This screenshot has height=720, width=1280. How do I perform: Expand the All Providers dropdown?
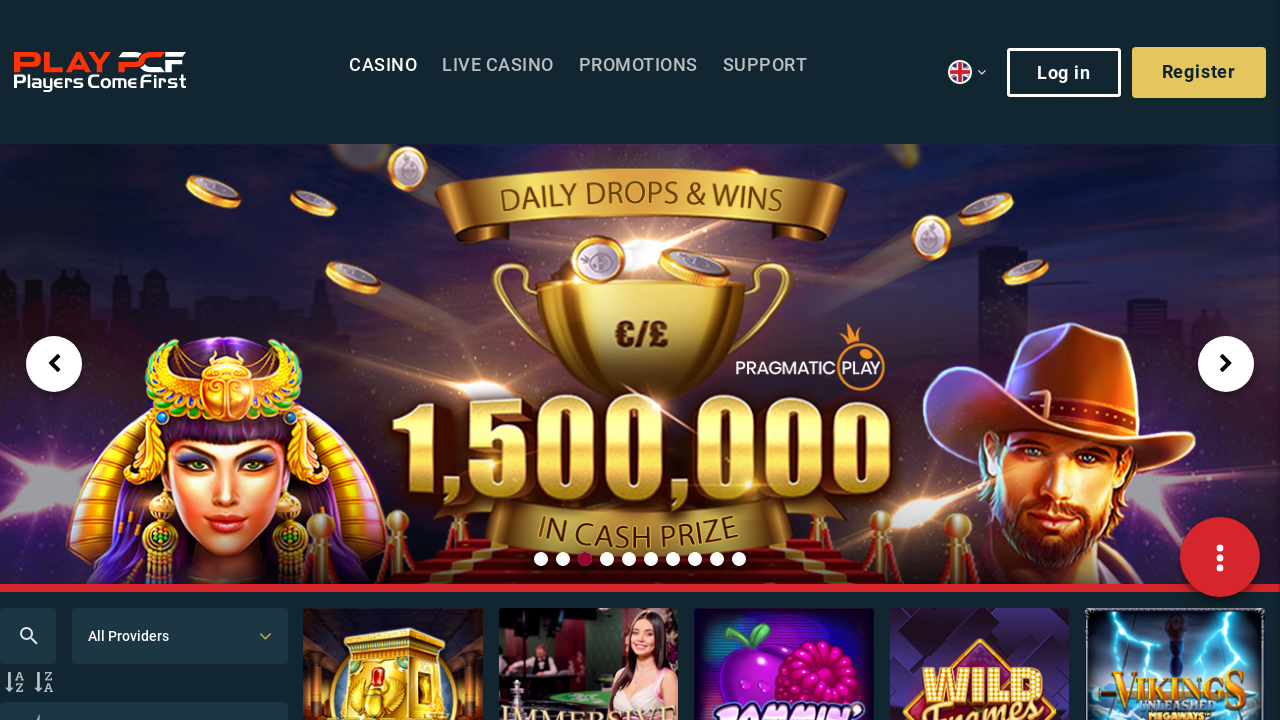[x=180, y=636]
